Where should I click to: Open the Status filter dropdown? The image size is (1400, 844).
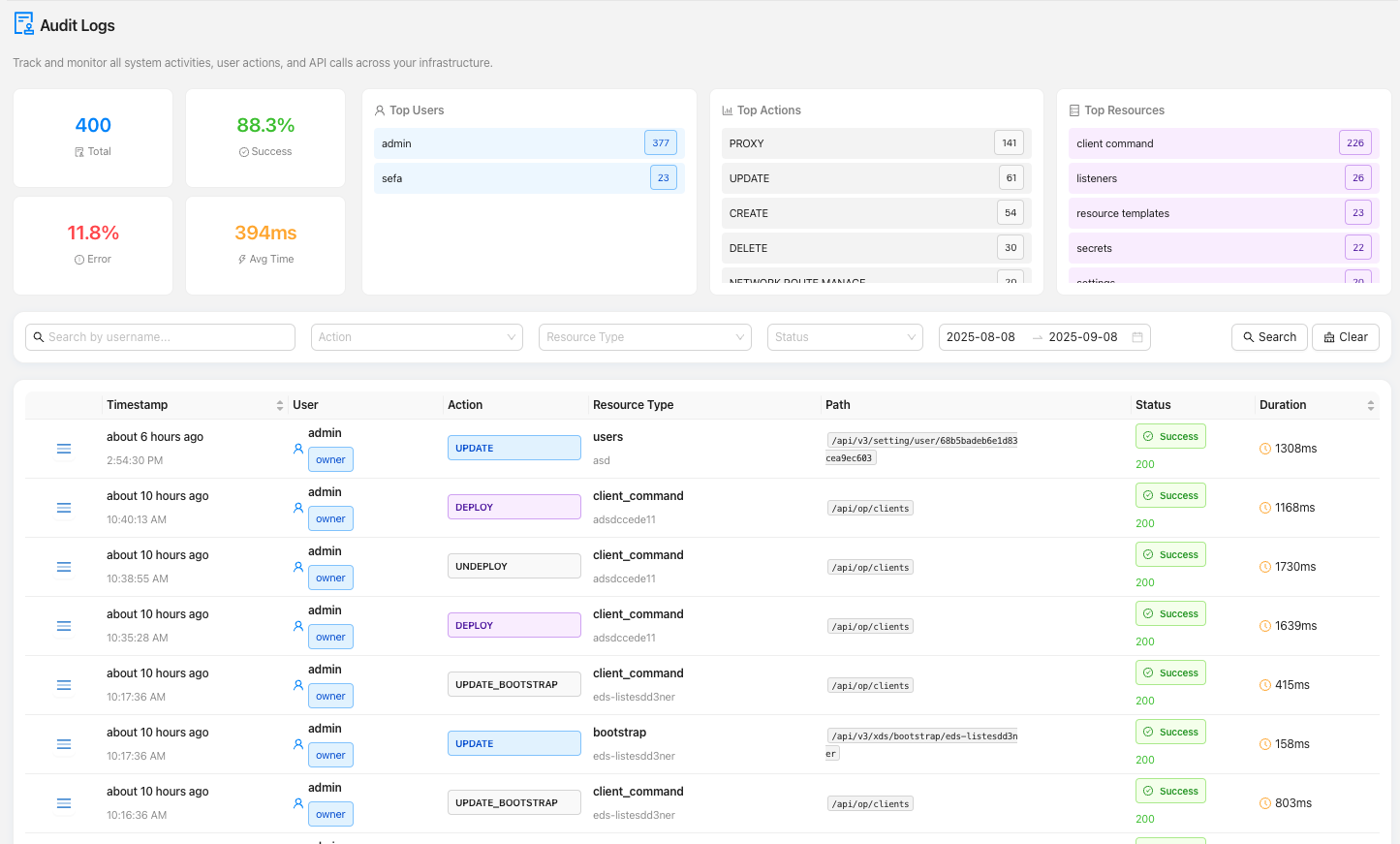coord(844,337)
